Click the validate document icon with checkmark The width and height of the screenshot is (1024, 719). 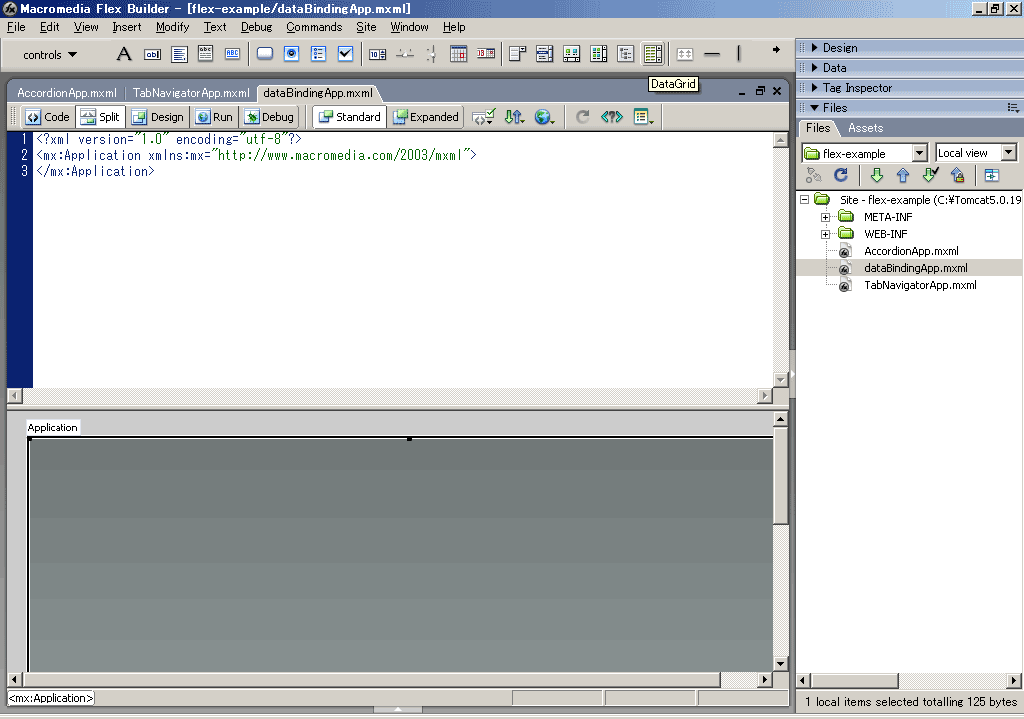click(x=484, y=117)
